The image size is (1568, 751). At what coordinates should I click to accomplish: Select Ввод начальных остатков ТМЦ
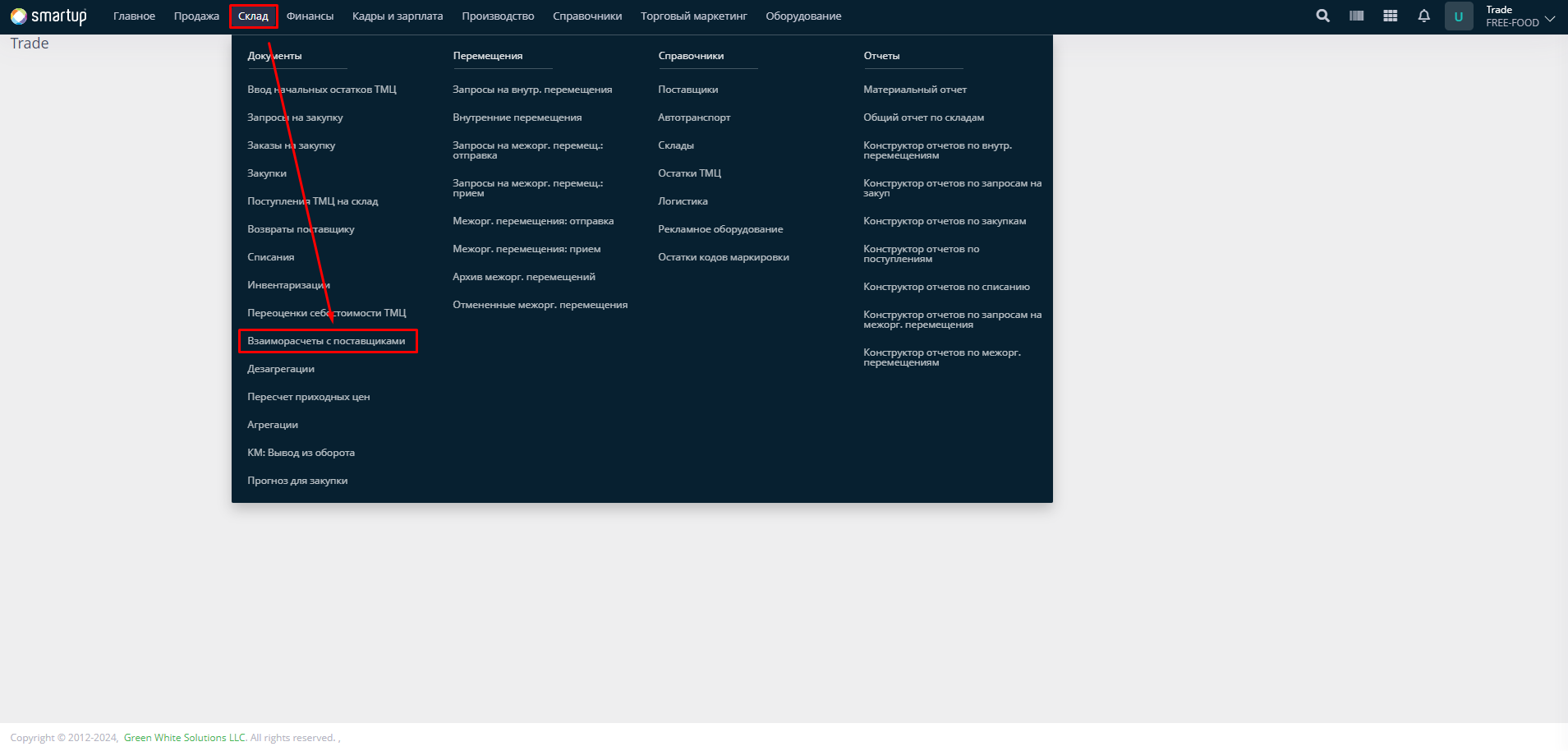(x=322, y=90)
